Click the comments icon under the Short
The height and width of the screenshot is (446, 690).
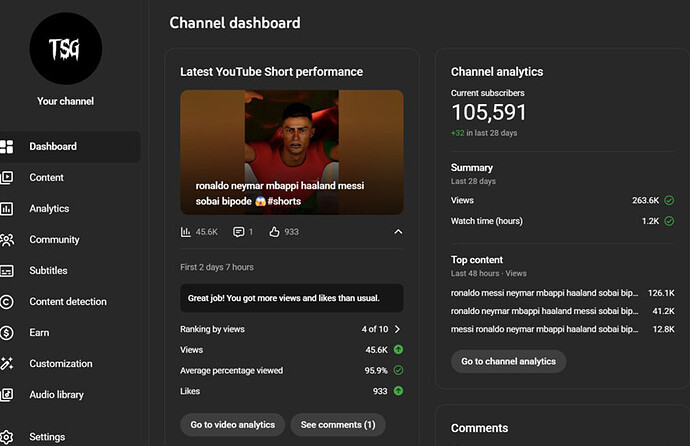pos(238,232)
